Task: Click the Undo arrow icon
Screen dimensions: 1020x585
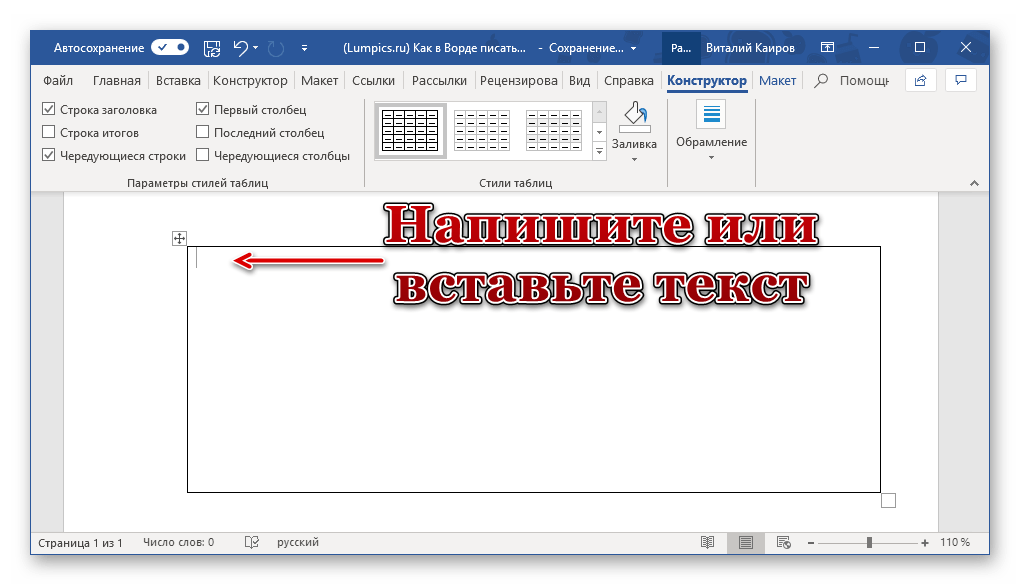Action: pos(240,47)
